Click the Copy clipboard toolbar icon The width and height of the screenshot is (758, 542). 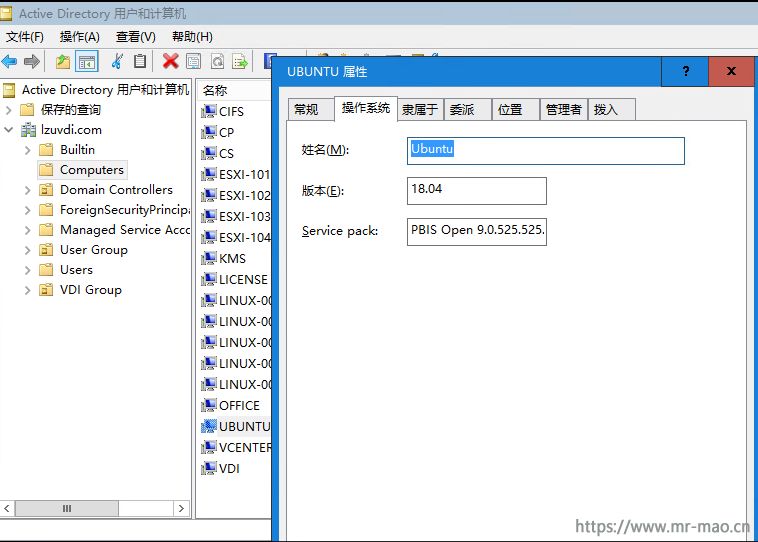coord(140,61)
